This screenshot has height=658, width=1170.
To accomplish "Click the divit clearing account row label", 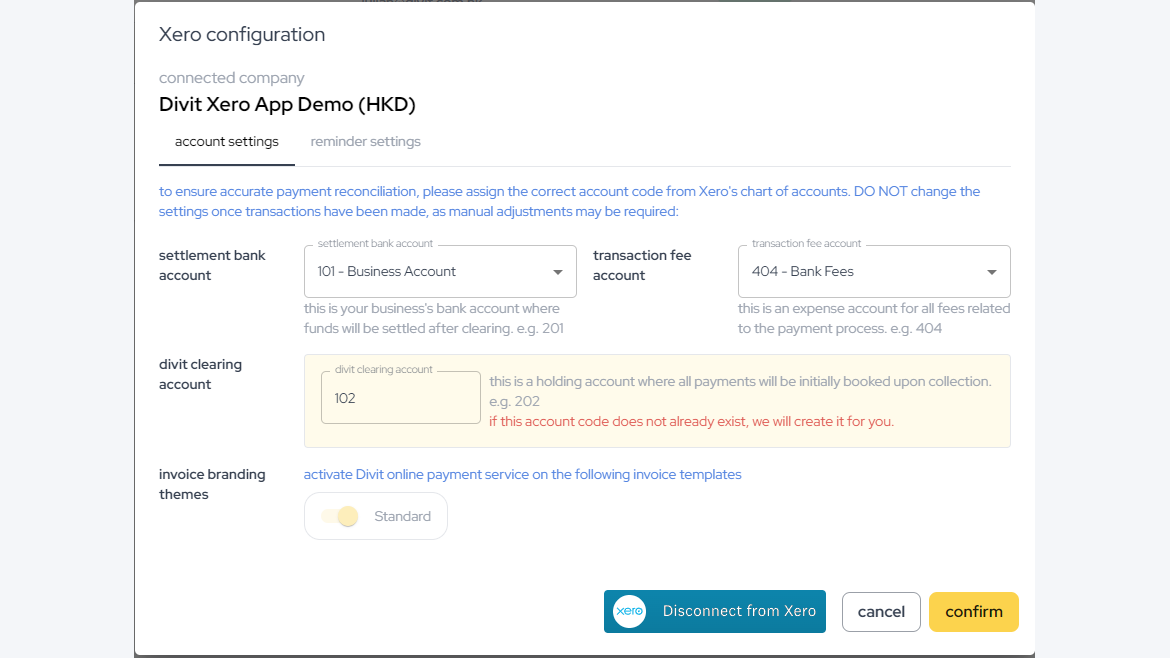I will point(200,375).
